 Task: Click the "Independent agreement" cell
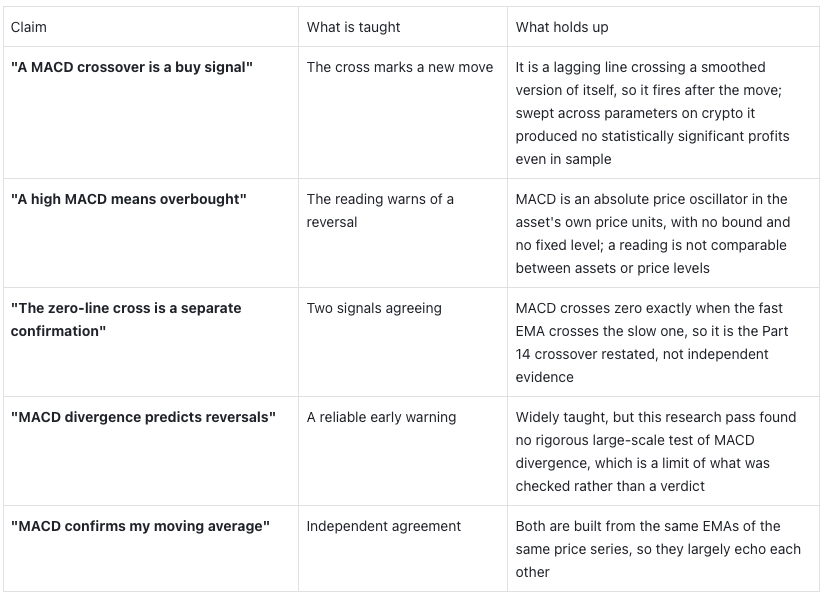click(384, 526)
